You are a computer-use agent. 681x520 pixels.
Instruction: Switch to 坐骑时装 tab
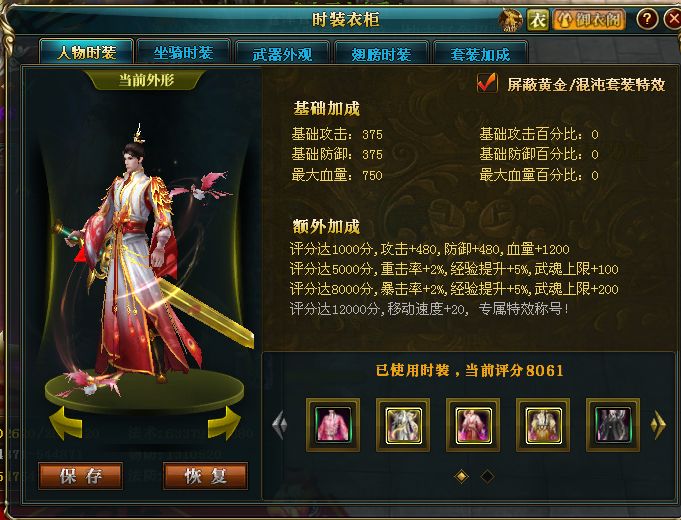(x=183, y=53)
